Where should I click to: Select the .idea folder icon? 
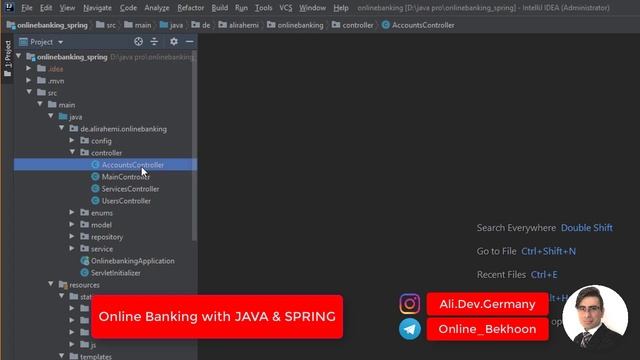click(x=41, y=69)
